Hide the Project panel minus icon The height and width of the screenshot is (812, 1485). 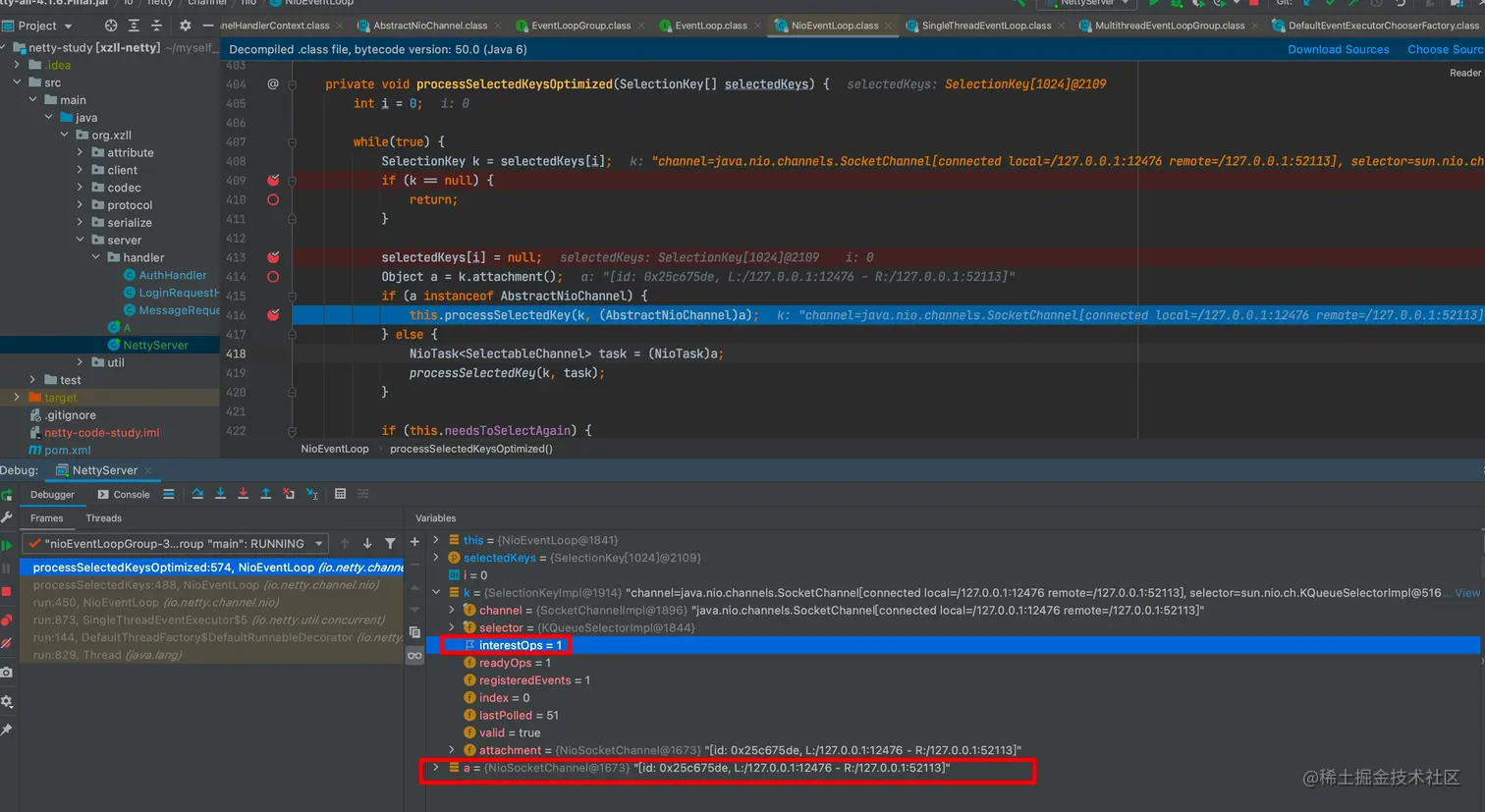pos(207,26)
